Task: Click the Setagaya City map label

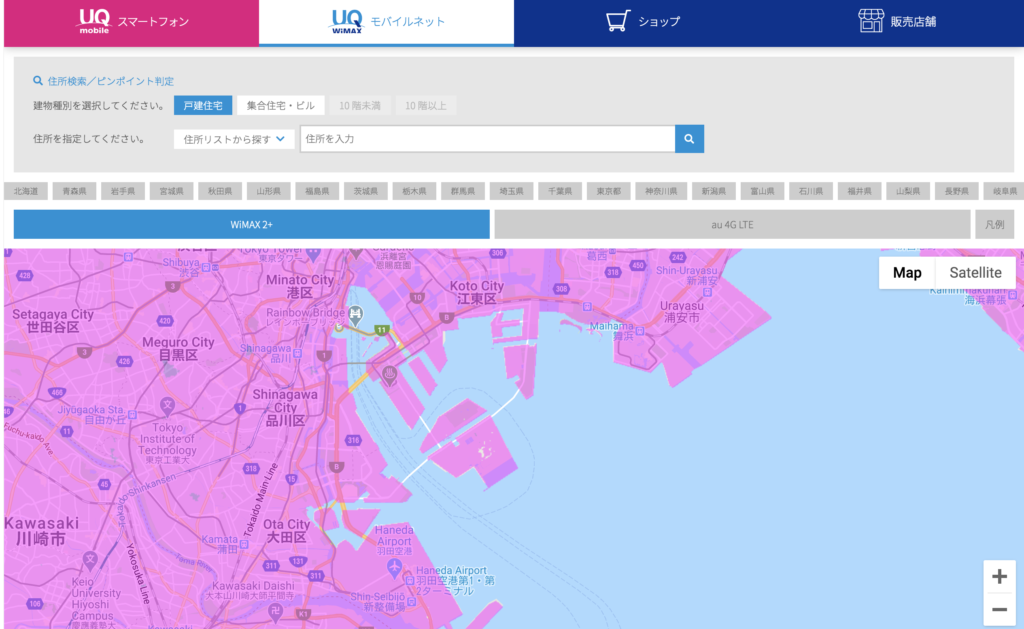Action: [x=53, y=320]
